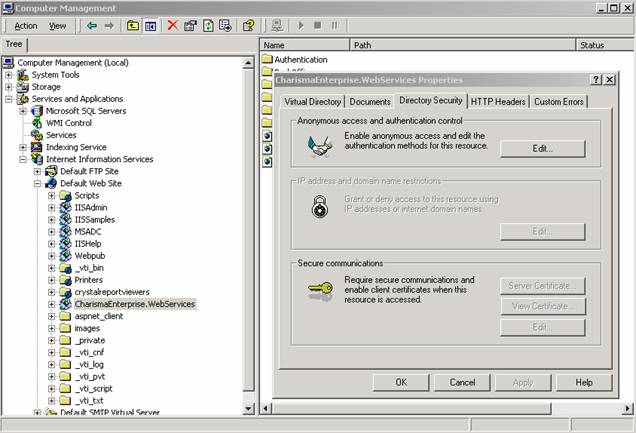Viewport: 636px width, 433px height.
Task: Click the Server Certificate button
Action: (543, 286)
